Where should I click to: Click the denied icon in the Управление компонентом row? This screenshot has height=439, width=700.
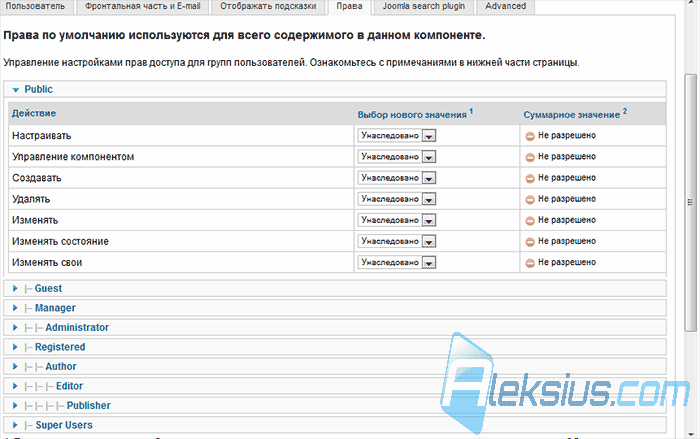tap(530, 157)
